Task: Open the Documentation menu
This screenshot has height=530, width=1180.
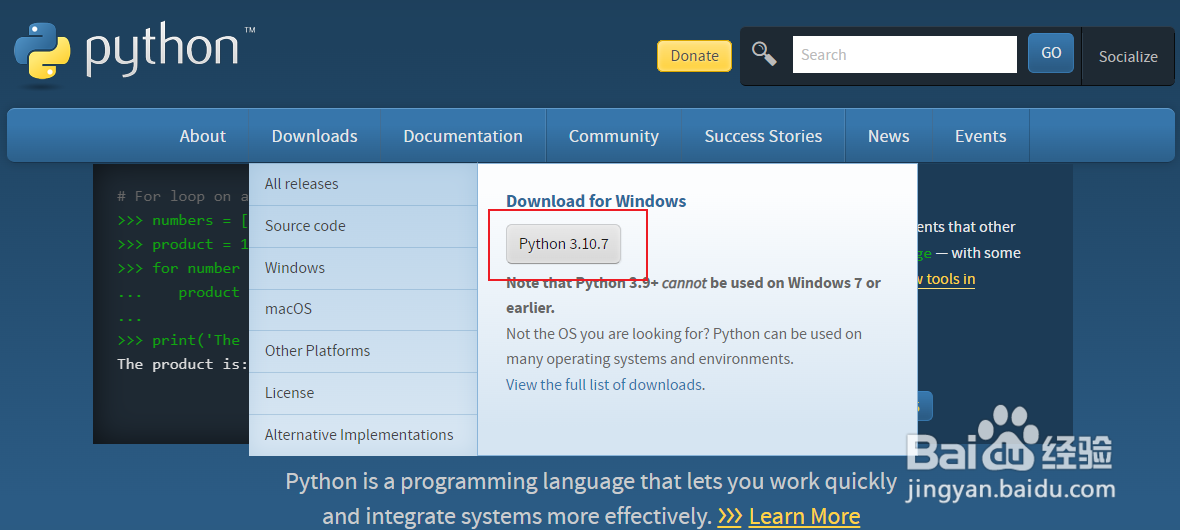Action: pos(463,136)
